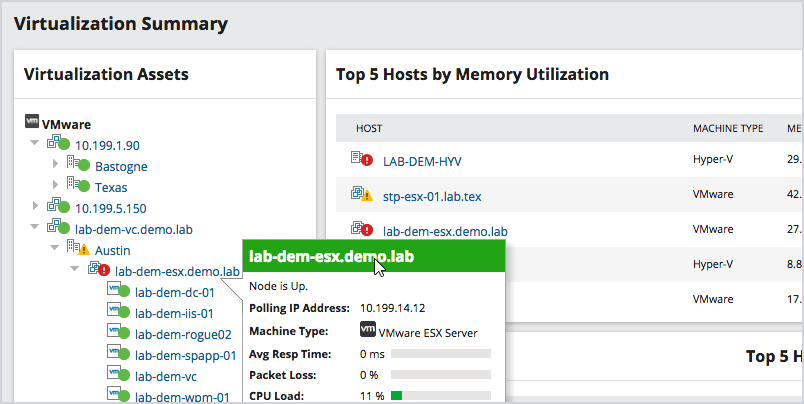Click the MACHINE TYPE column header
Screen dimensions: 804x404
tap(728, 128)
